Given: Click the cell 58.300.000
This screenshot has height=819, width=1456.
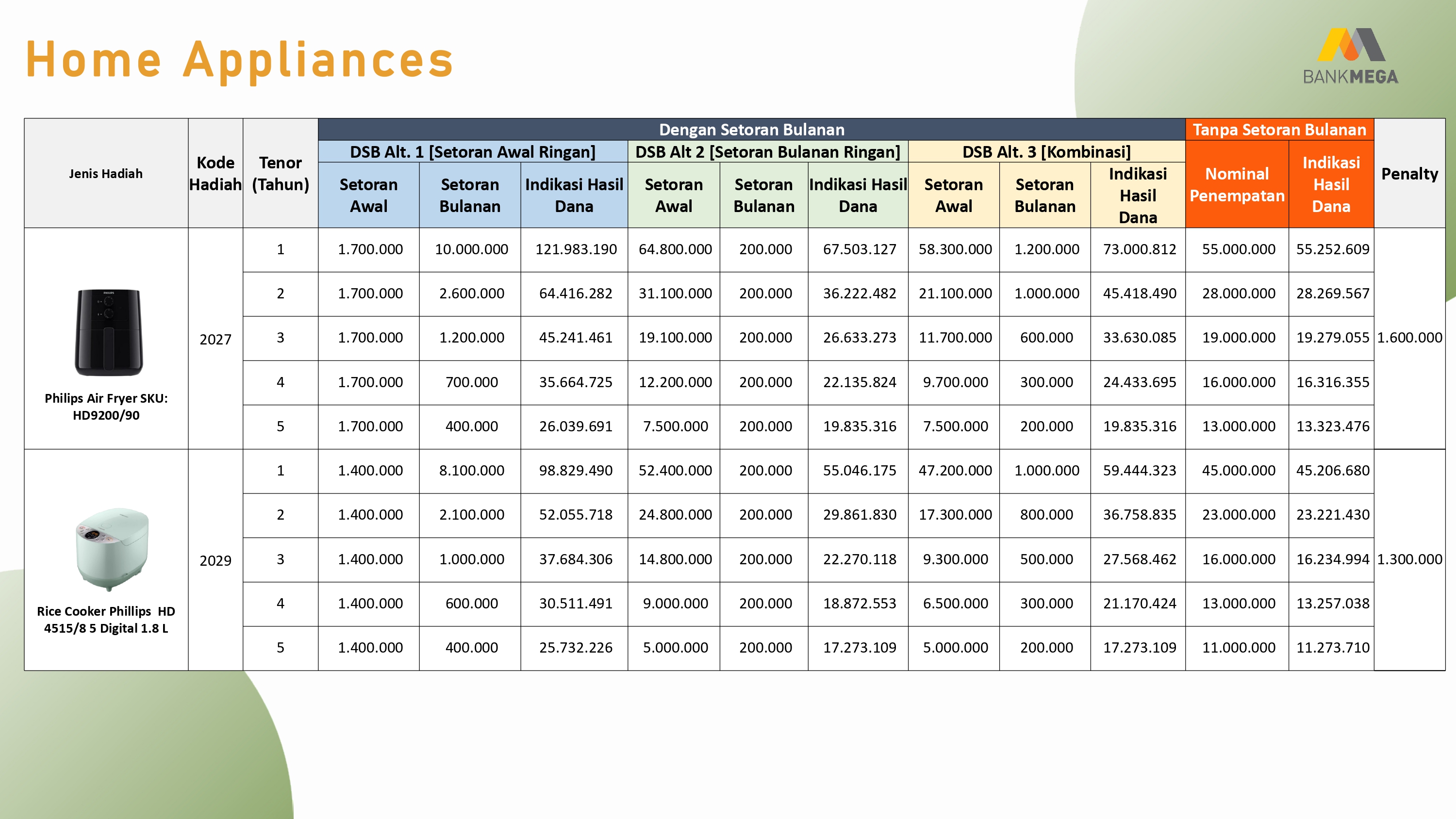Looking at the screenshot, I should (x=955, y=249).
